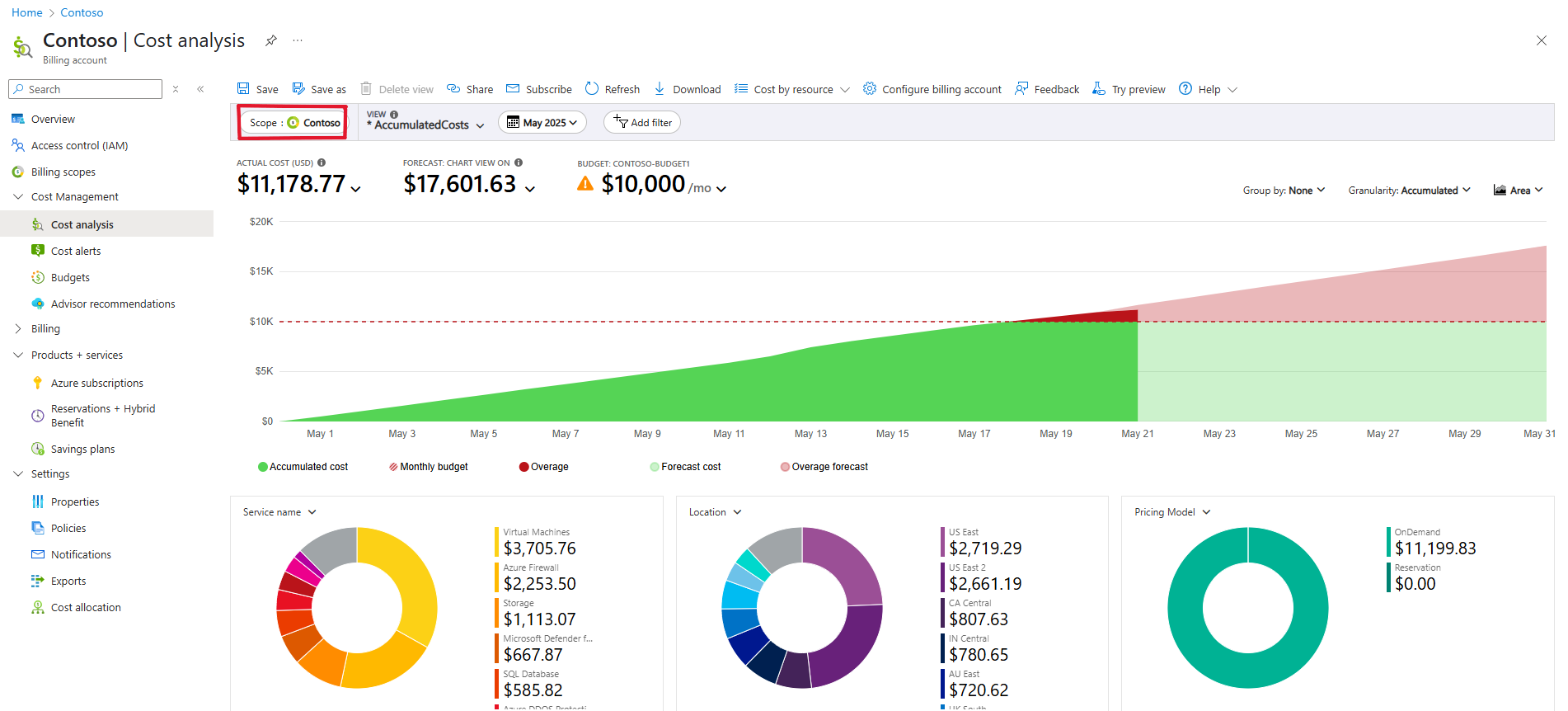Click the Refresh icon in toolbar

(592, 89)
